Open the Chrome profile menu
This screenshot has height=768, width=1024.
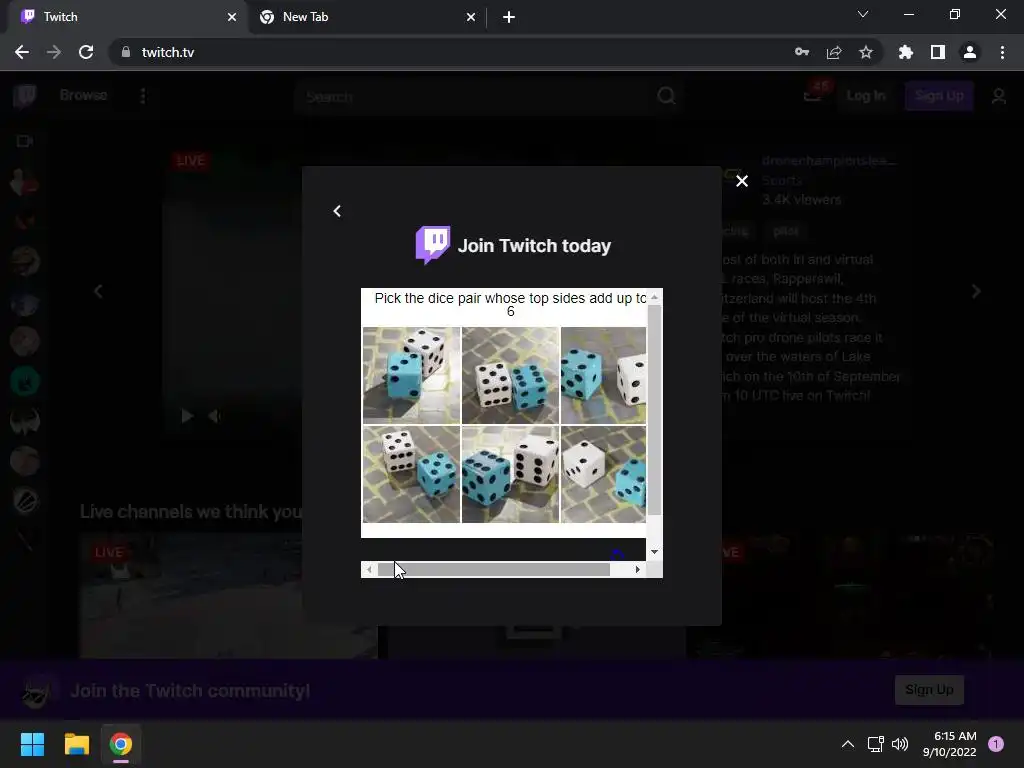[x=970, y=52]
